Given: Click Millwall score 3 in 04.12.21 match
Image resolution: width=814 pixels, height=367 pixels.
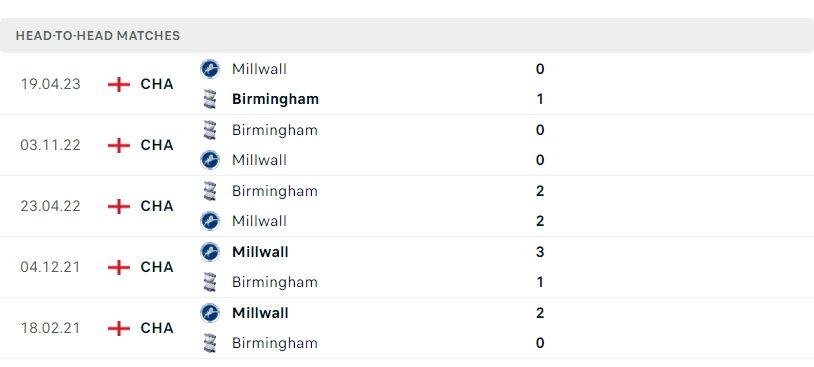Looking at the screenshot, I should click(540, 252).
